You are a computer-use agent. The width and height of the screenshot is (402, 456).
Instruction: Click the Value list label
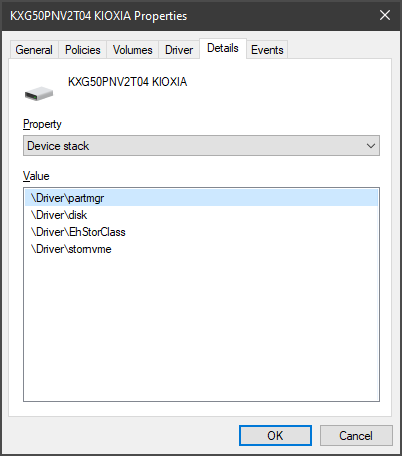[36, 176]
